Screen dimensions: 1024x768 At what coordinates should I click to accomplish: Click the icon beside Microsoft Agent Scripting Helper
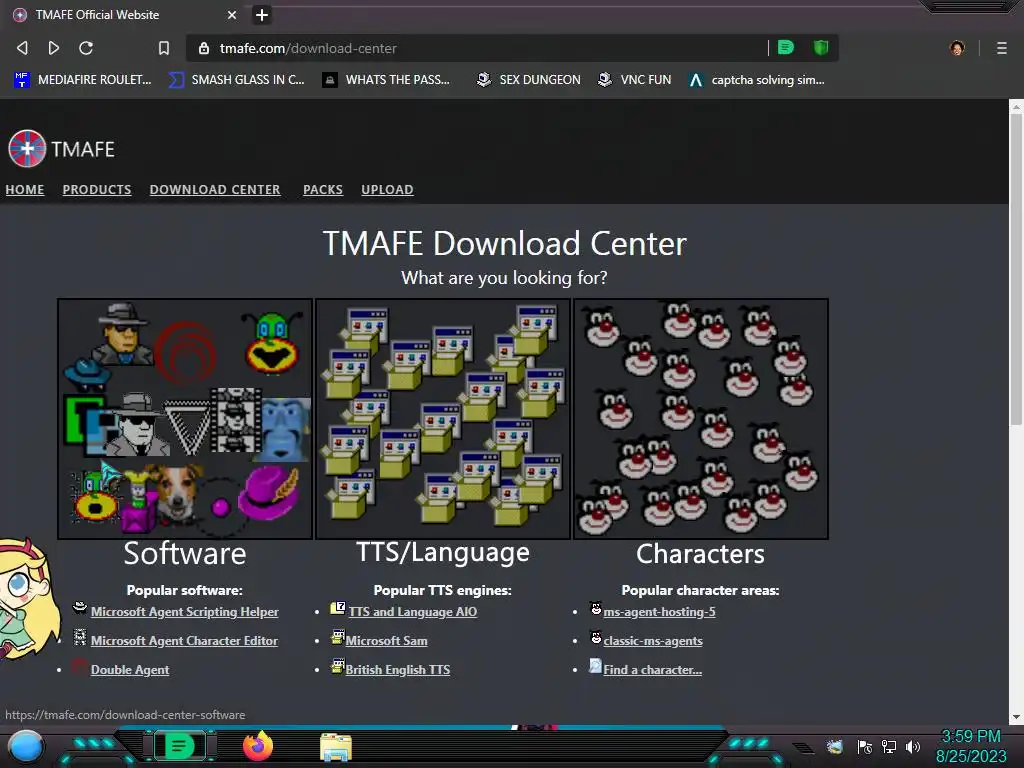(80, 608)
